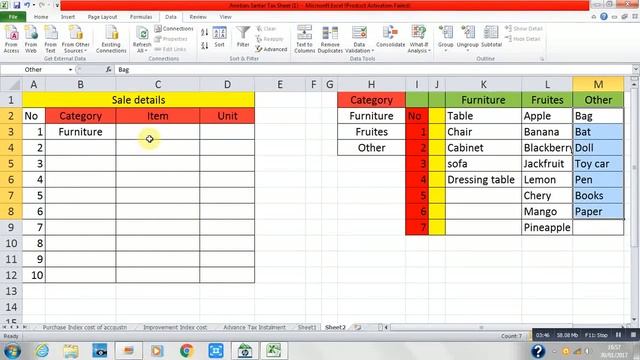Open the Outline dialog launcher
The image size is (640, 360).
[x=542, y=59]
